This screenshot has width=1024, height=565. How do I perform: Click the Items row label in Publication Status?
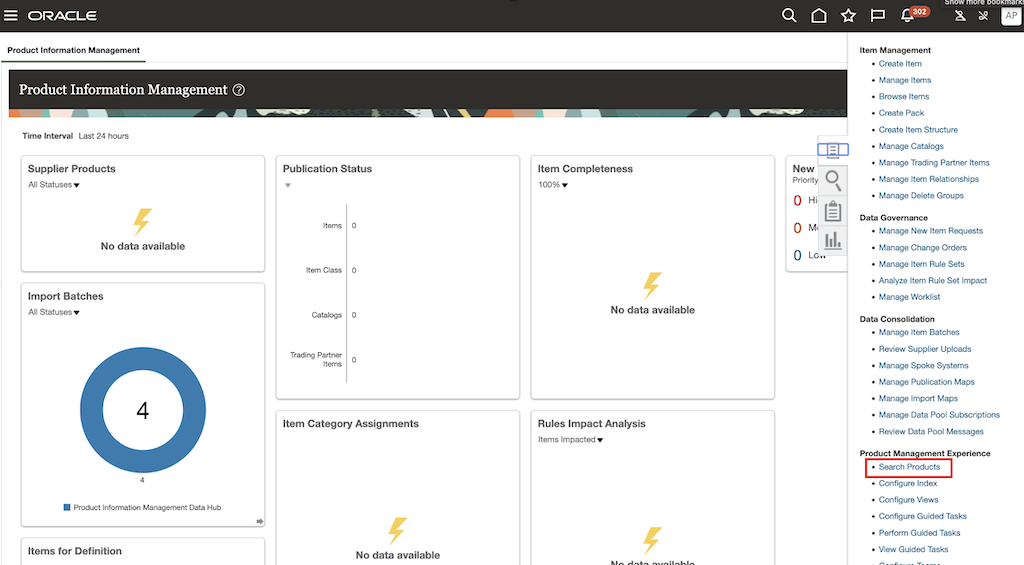[x=332, y=225]
